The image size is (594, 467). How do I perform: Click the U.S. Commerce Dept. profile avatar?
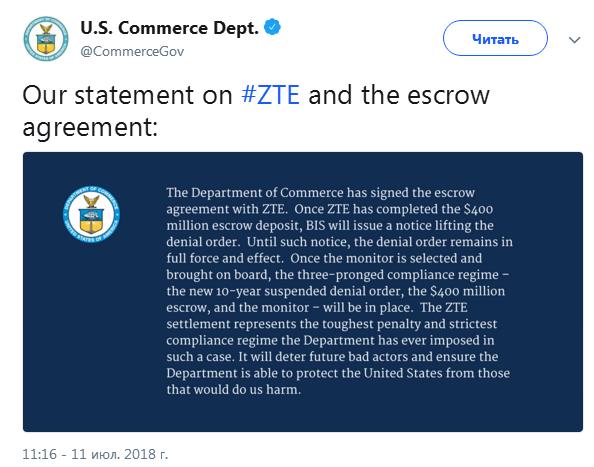[x=46, y=39]
